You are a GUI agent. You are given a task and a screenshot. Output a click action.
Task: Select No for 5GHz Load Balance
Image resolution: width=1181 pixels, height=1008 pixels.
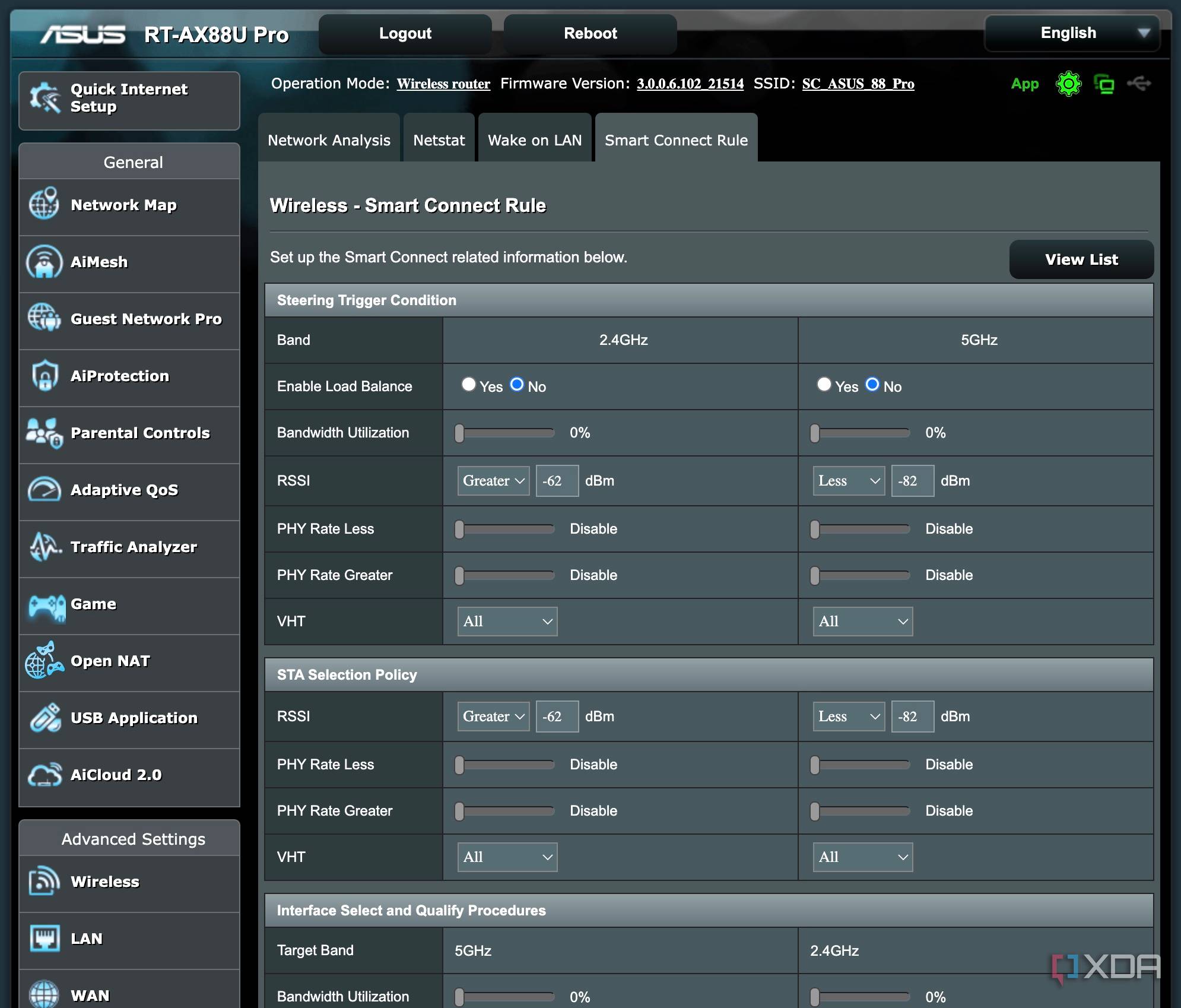pos(872,384)
